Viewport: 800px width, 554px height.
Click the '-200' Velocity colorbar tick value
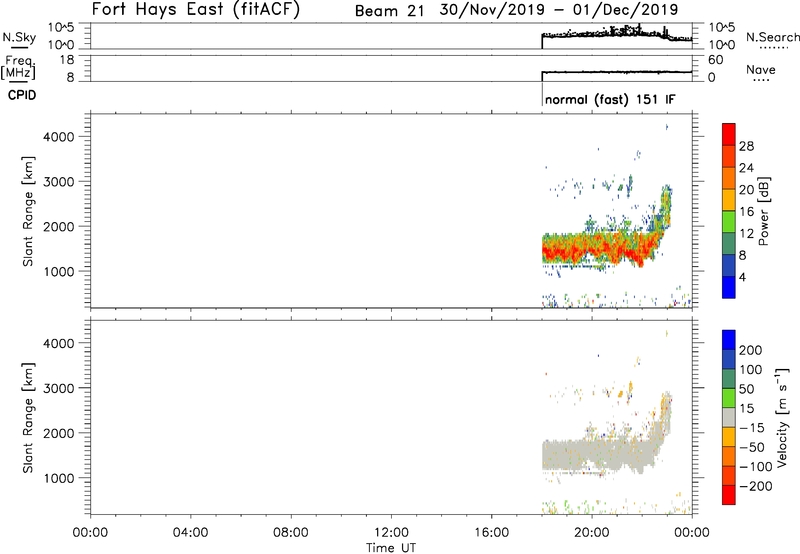pyautogui.click(x=756, y=486)
